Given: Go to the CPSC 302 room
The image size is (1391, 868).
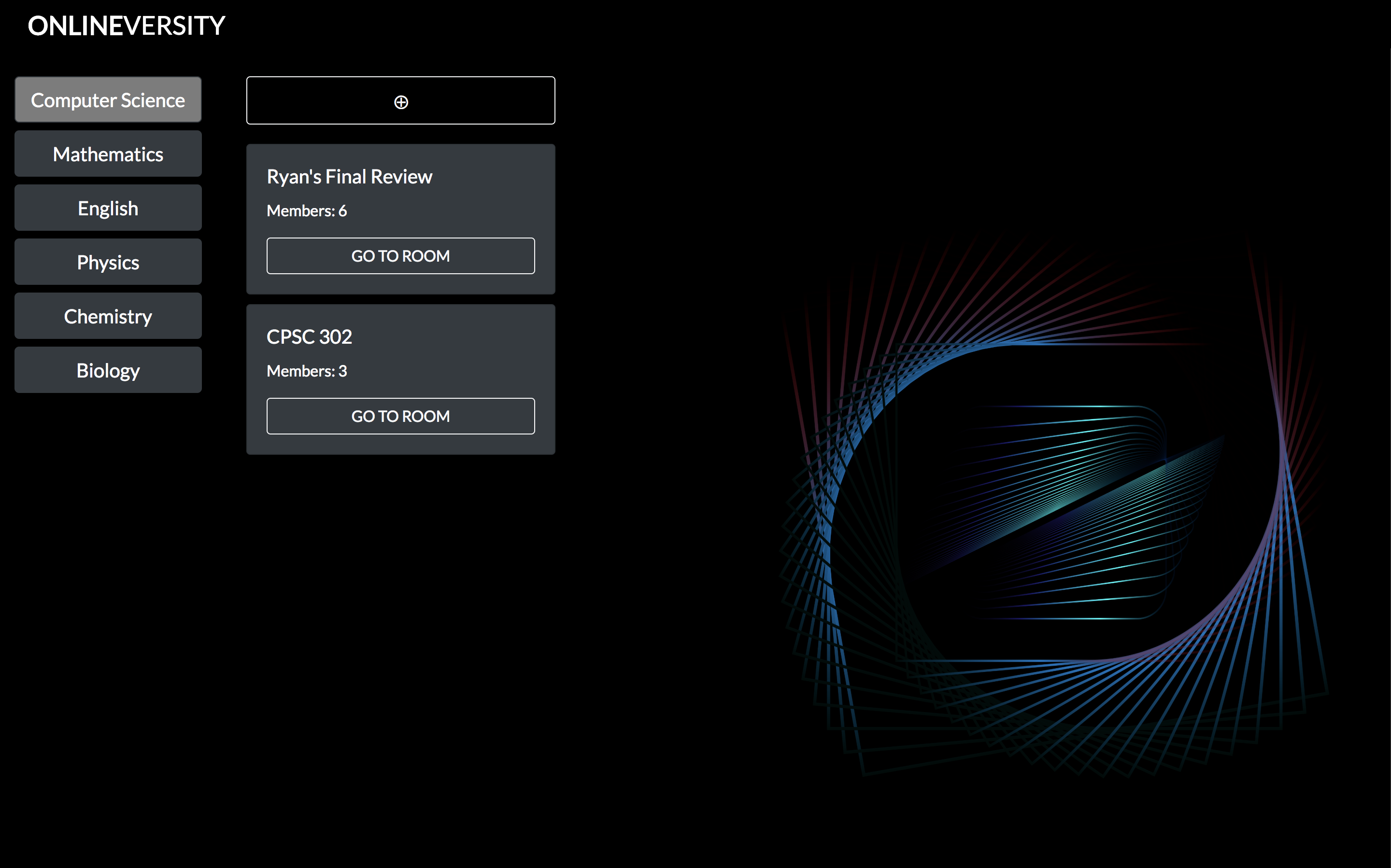Looking at the screenshot, I should click(x=400, y=416).
